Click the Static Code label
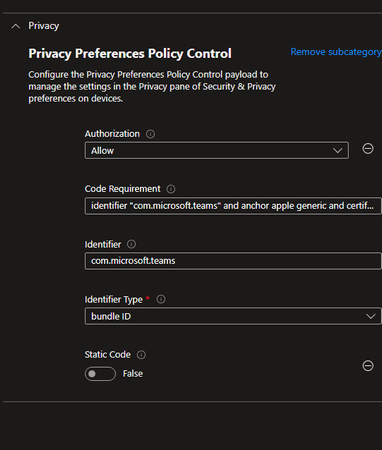This screenshot has height=450, width=382. click(107, 354)
